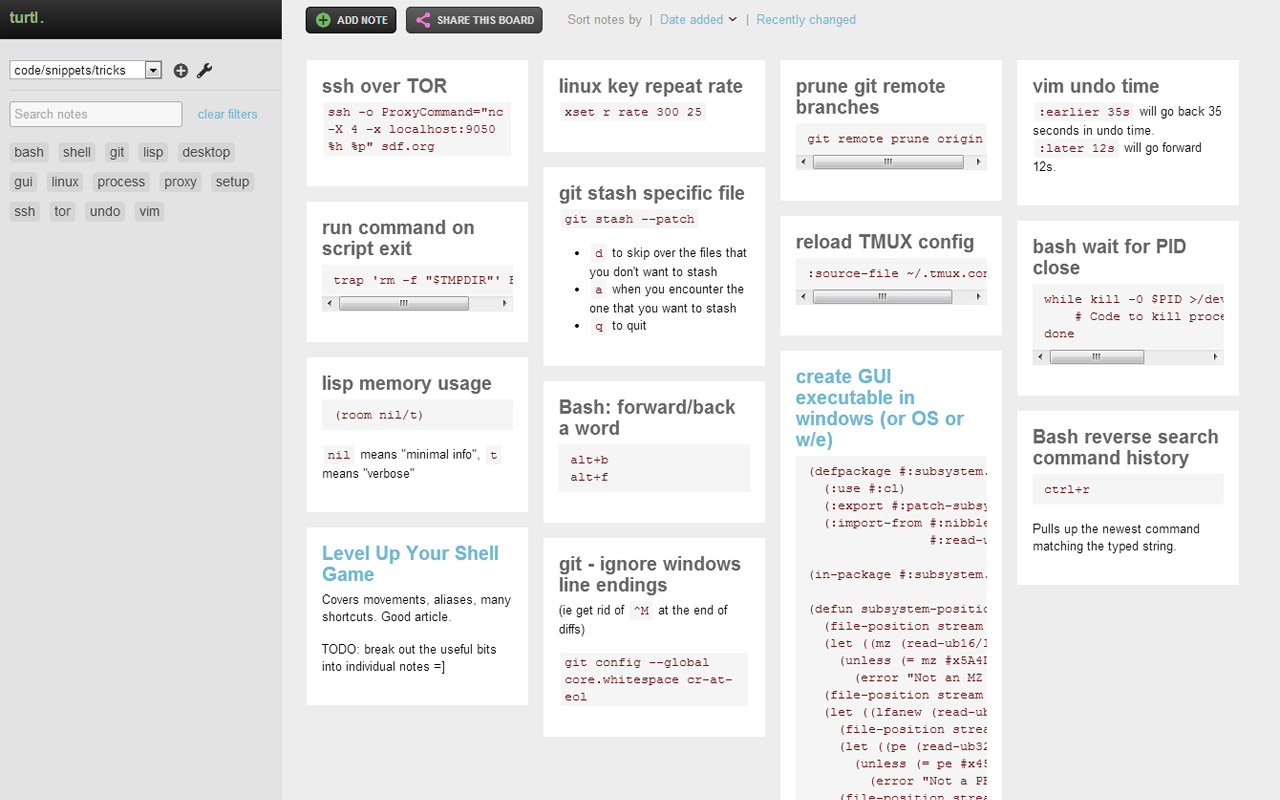Open the Date added sort dropdown

698,19
